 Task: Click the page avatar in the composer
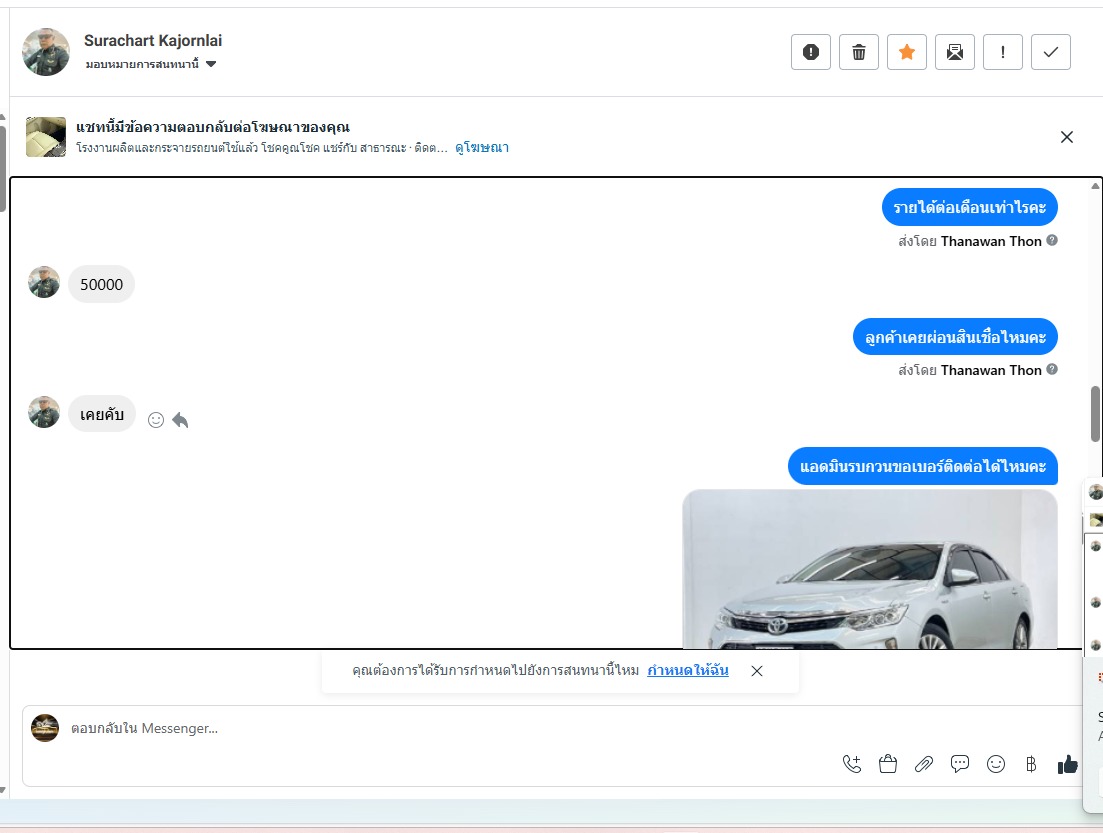(x=45, y=728)
